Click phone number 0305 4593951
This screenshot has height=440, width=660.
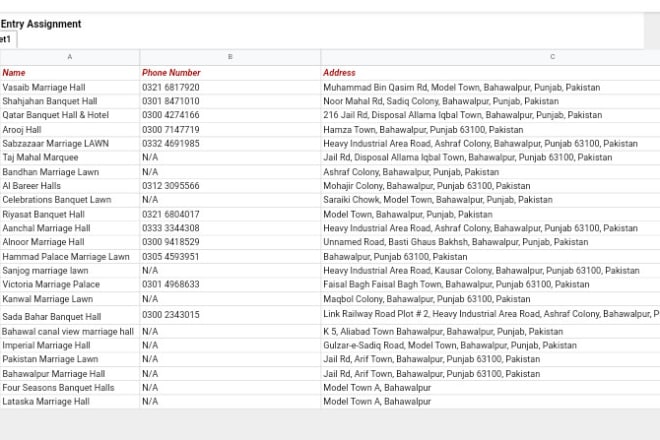pos(230,257)
